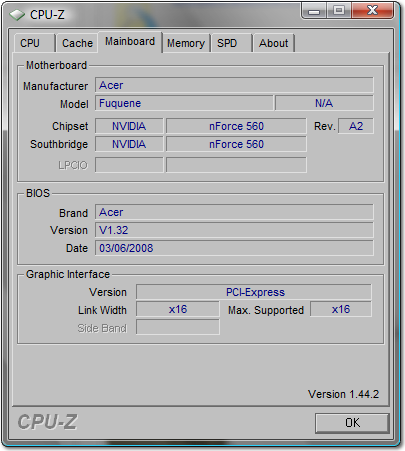Click the BIOS group label
Image resolution: width=405 pixels, height=451 pixels.
pyautogui.click(x=38, y=193)
